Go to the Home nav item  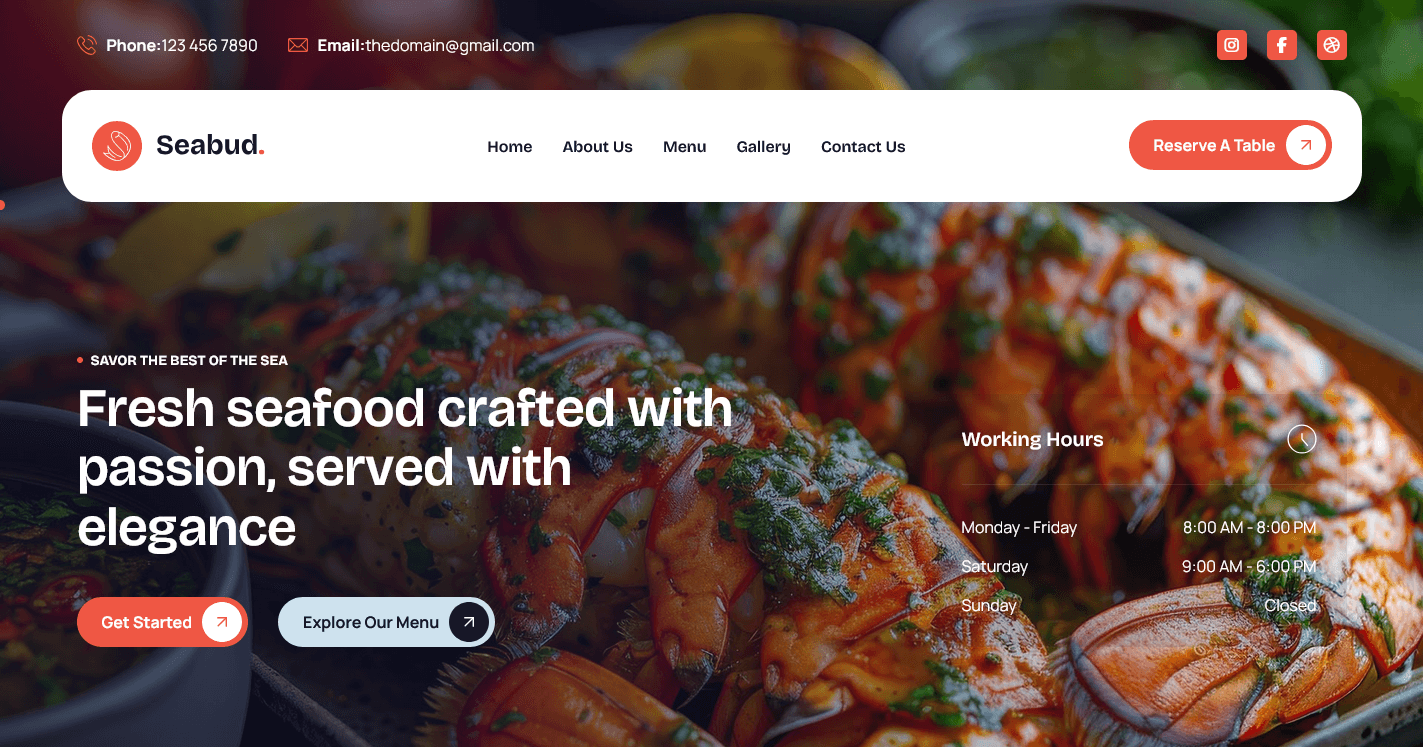click(x=510, y=147)
